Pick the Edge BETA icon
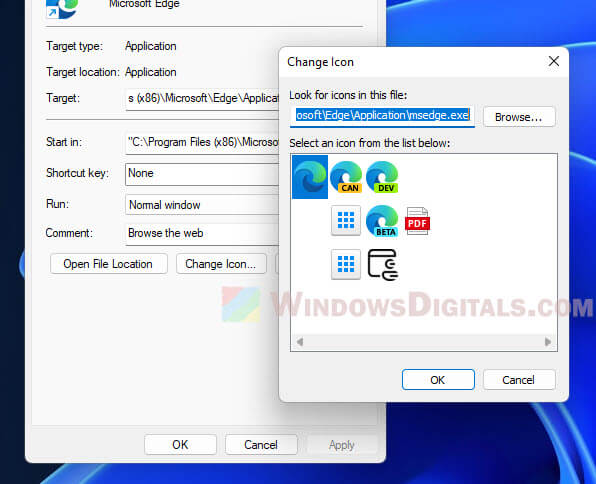The width and height of the screenshot is (596, 484). [382, 221]
